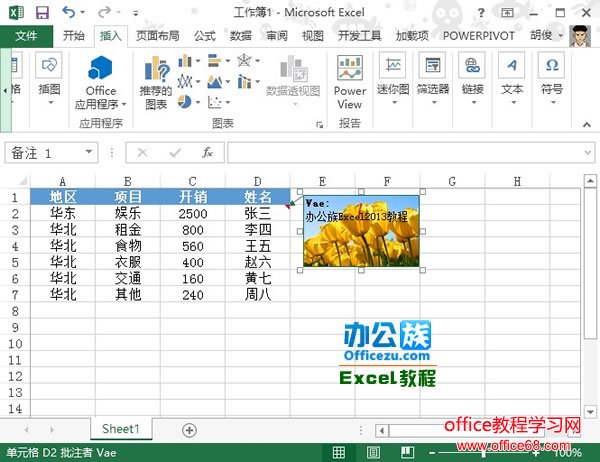Insert scatter chart icon

pos(215,102)
